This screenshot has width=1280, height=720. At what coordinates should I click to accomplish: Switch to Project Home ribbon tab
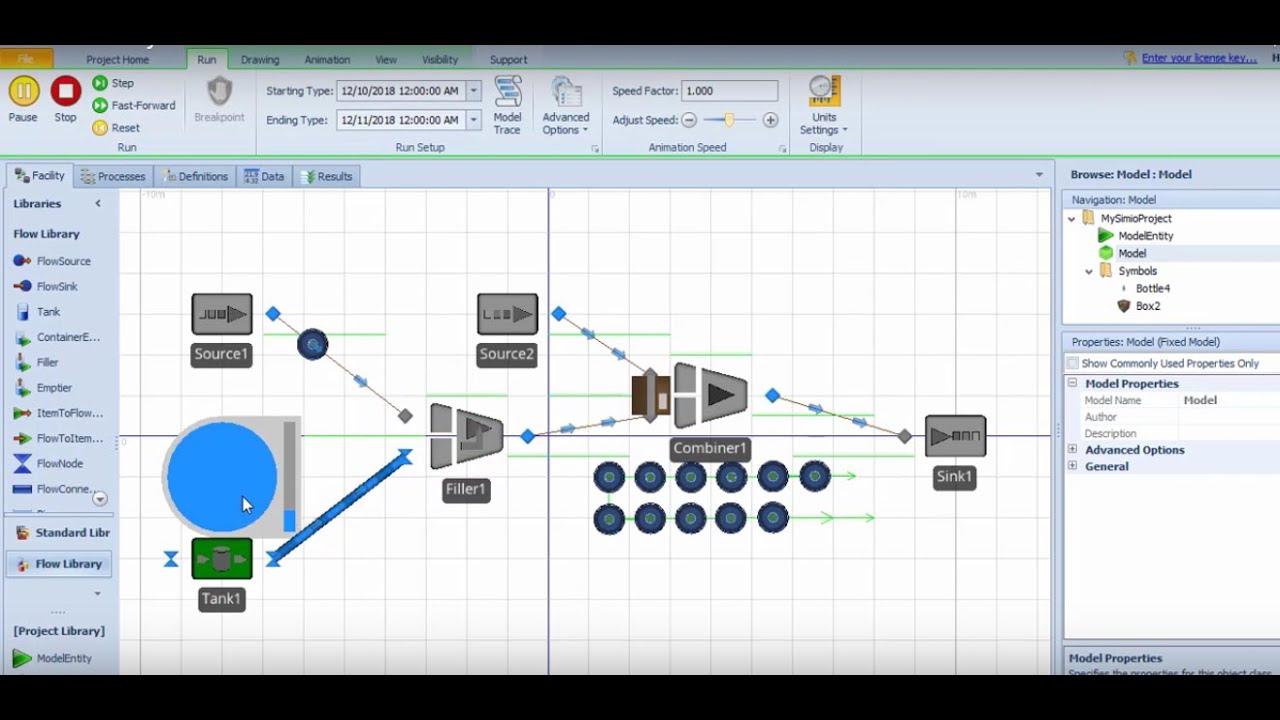tap(117, 60)
